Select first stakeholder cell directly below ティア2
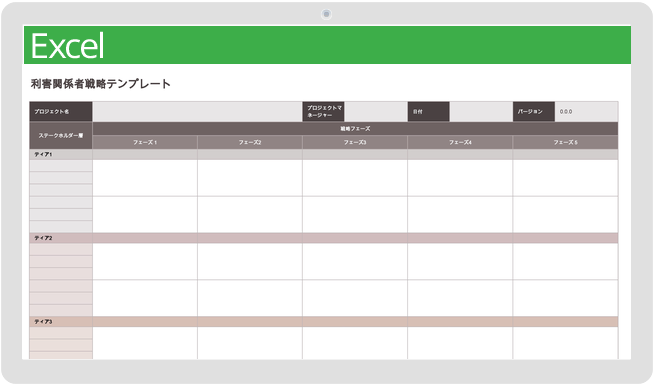The height and width of the screenshot is (385, 654). (x=61, y=249)
